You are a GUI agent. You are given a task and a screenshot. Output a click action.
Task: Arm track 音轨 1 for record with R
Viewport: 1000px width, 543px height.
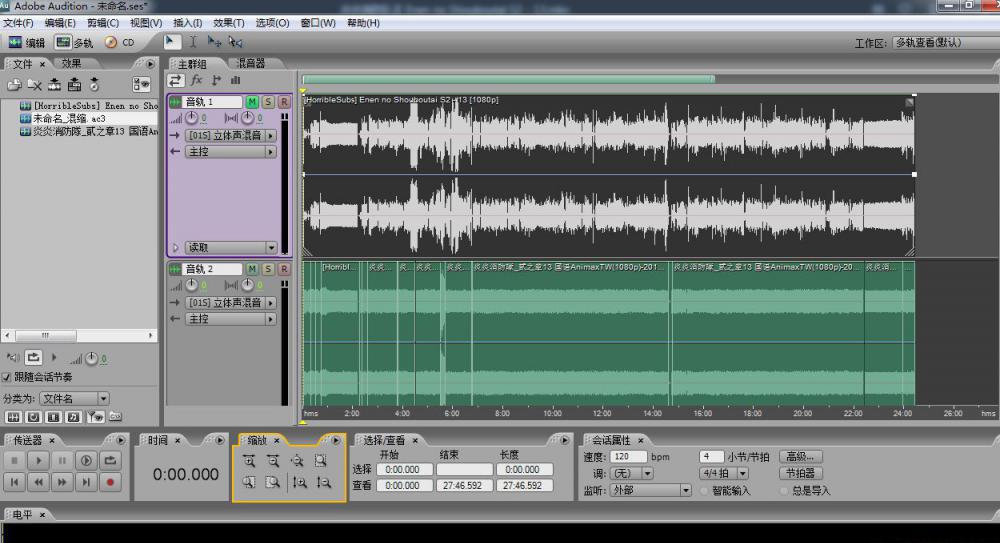[284, 102]
